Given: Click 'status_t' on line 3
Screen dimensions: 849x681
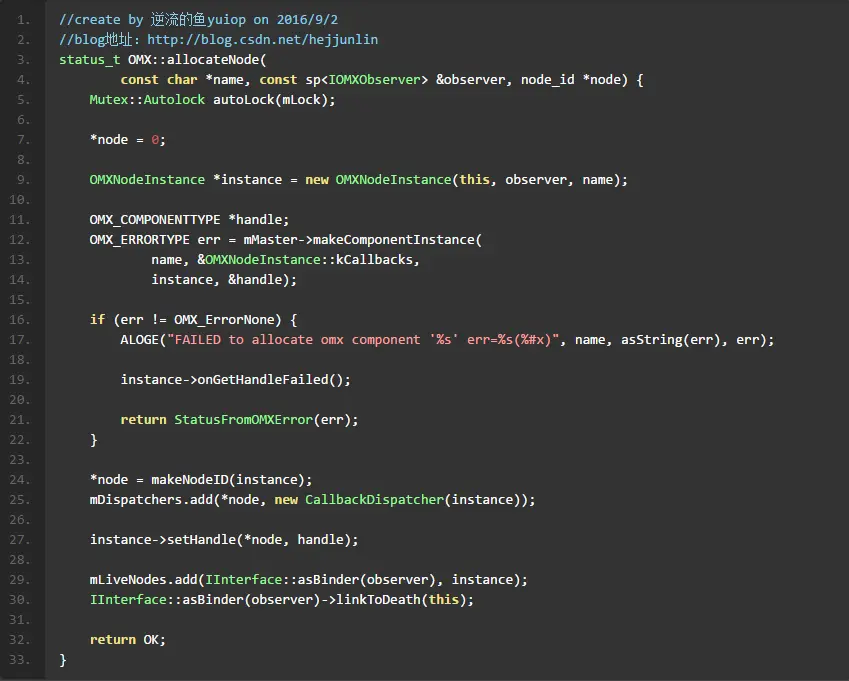Looking at the screenshot, I should point(89,60).
